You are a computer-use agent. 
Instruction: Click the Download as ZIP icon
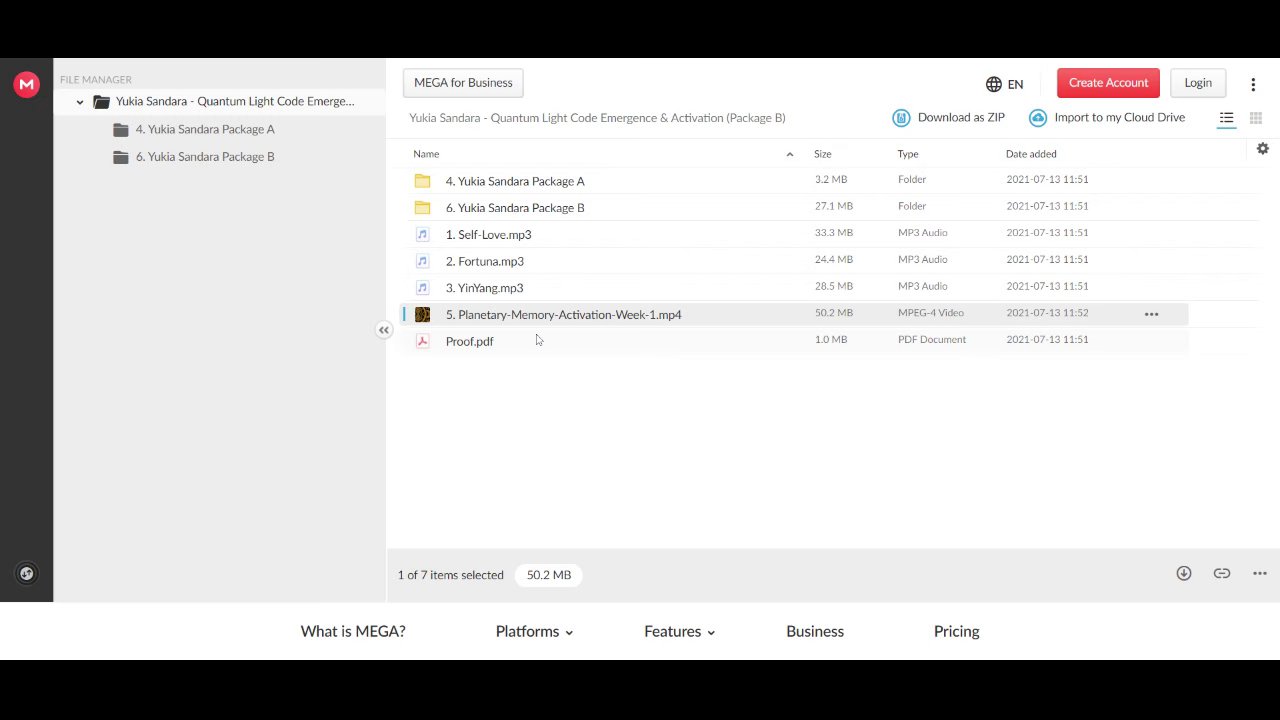[x=901, y=118]
